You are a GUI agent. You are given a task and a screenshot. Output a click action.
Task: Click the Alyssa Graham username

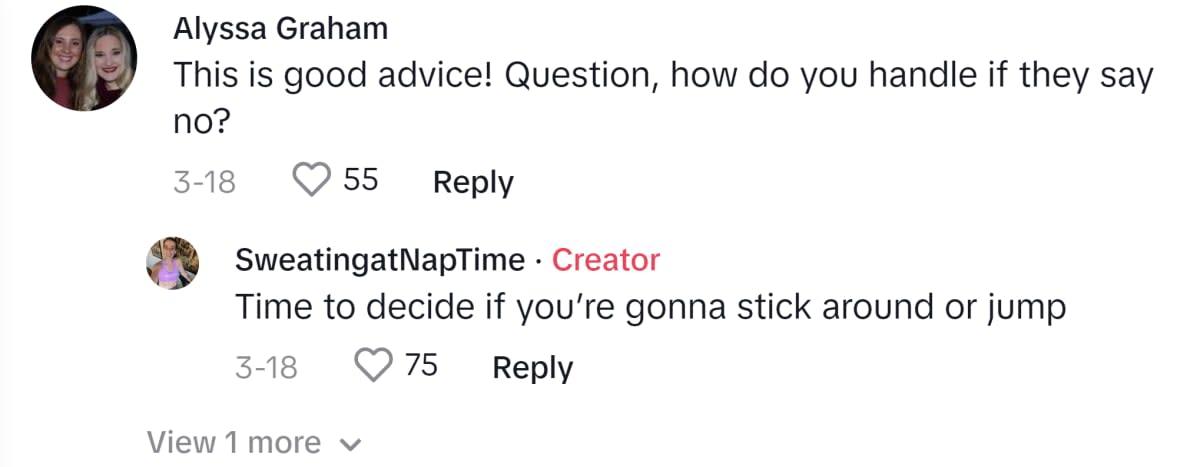(x=280, y=30)
